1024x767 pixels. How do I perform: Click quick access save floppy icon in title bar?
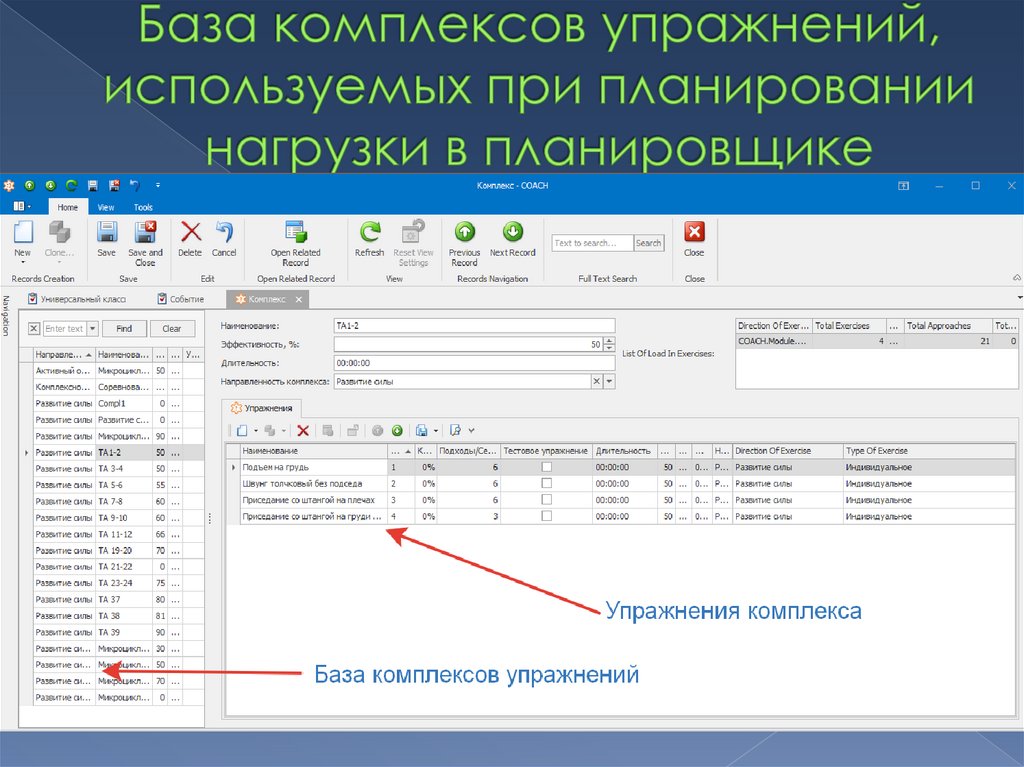tap(93, 186)
